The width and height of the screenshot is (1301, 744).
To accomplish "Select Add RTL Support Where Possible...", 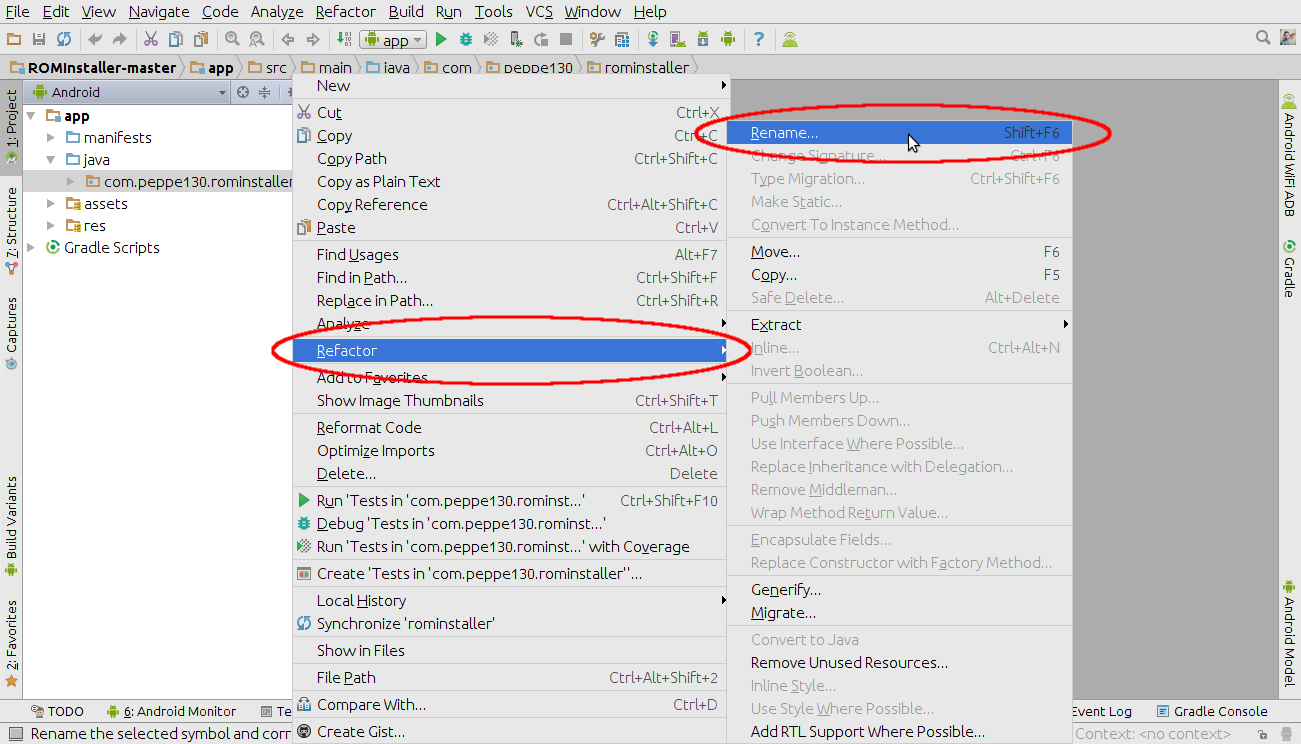I will point(900,732).
